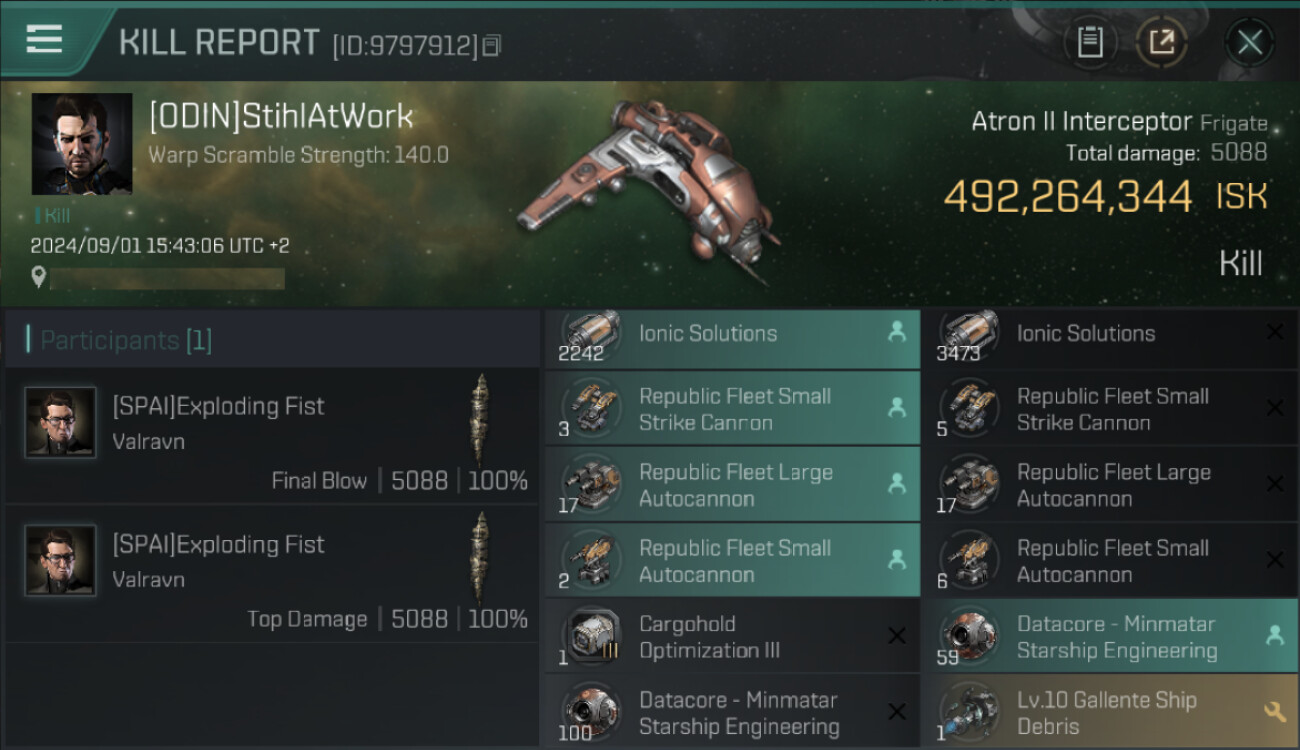Select the location pin icon
1300x750 pixels.
39,277
